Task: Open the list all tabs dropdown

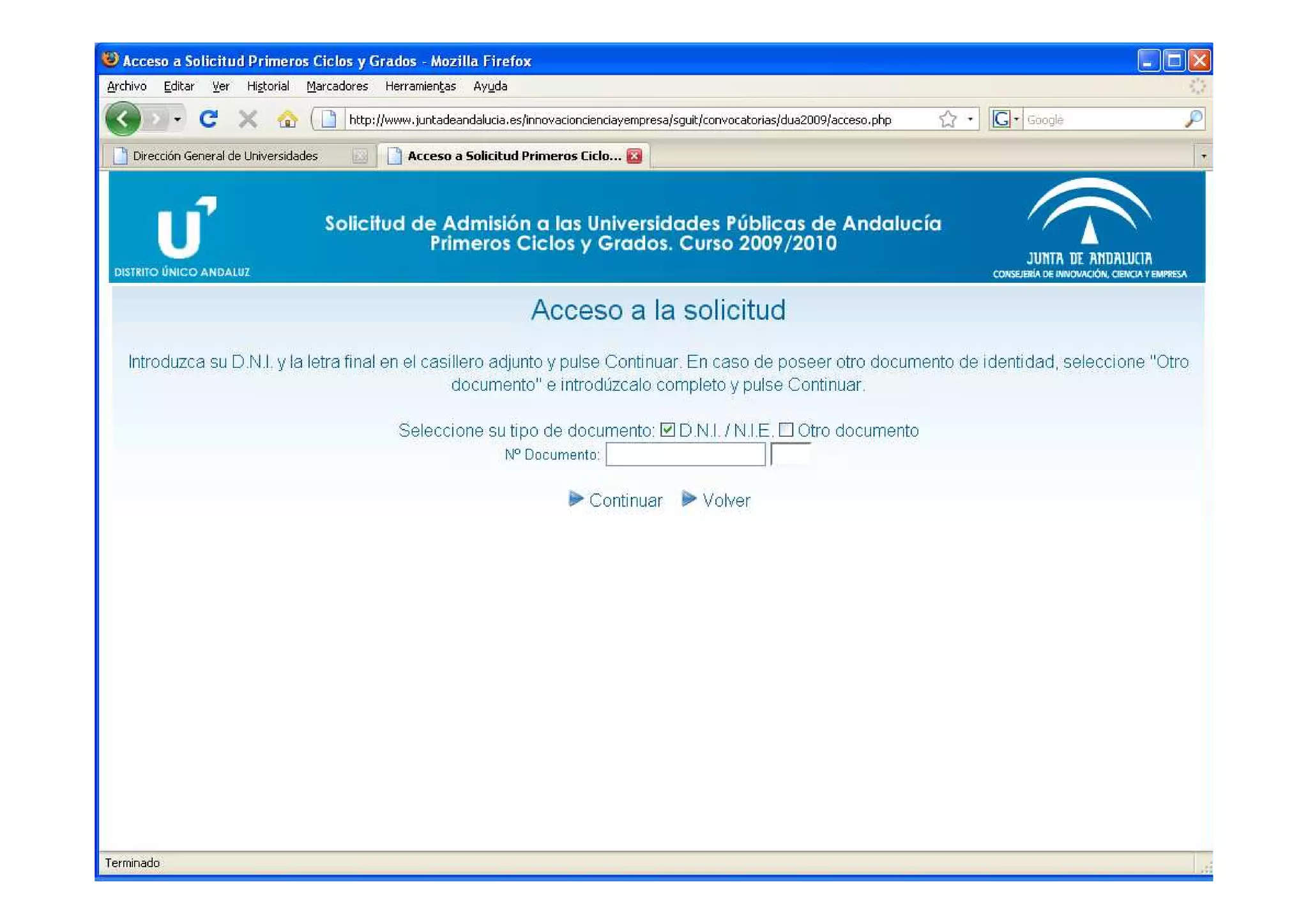Action: click(x=1203, y=156)
